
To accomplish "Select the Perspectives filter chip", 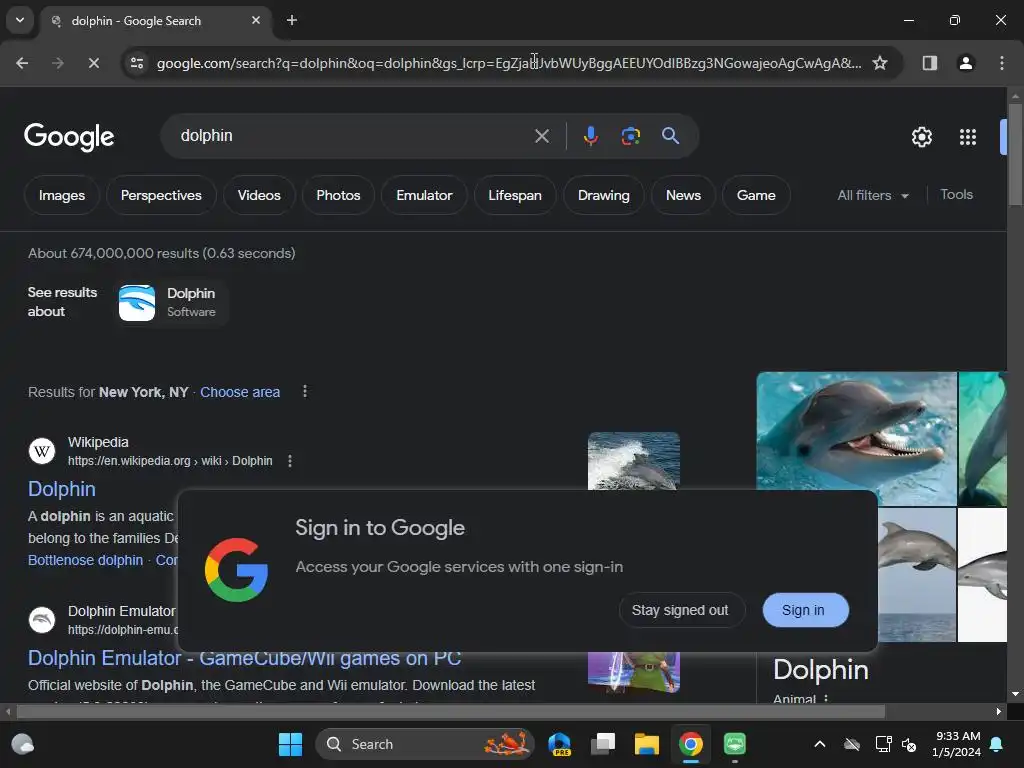I will point(161,195).
